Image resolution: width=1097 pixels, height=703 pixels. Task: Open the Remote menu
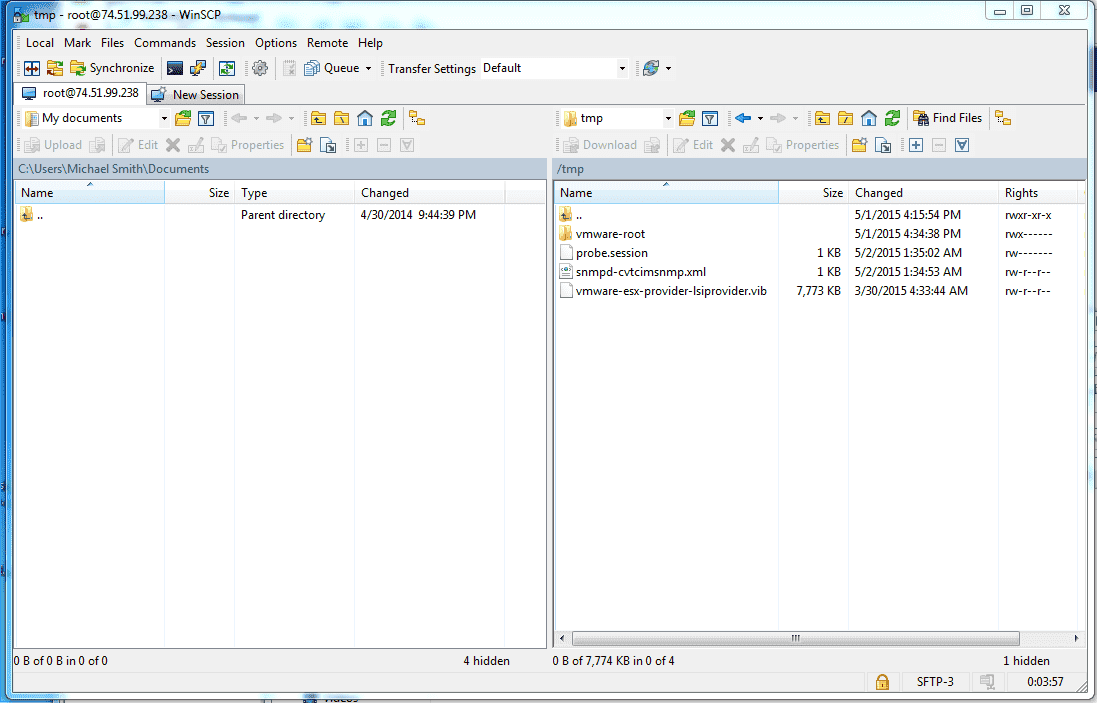[x=327, y=43]
